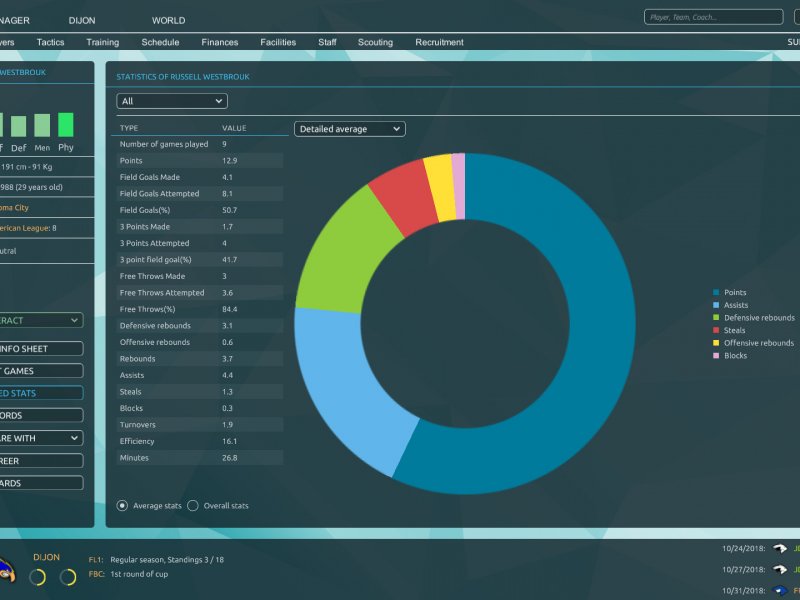The image size is (800, 600).
Task: Click the American League: 8 link
Action: click(28, 228)
